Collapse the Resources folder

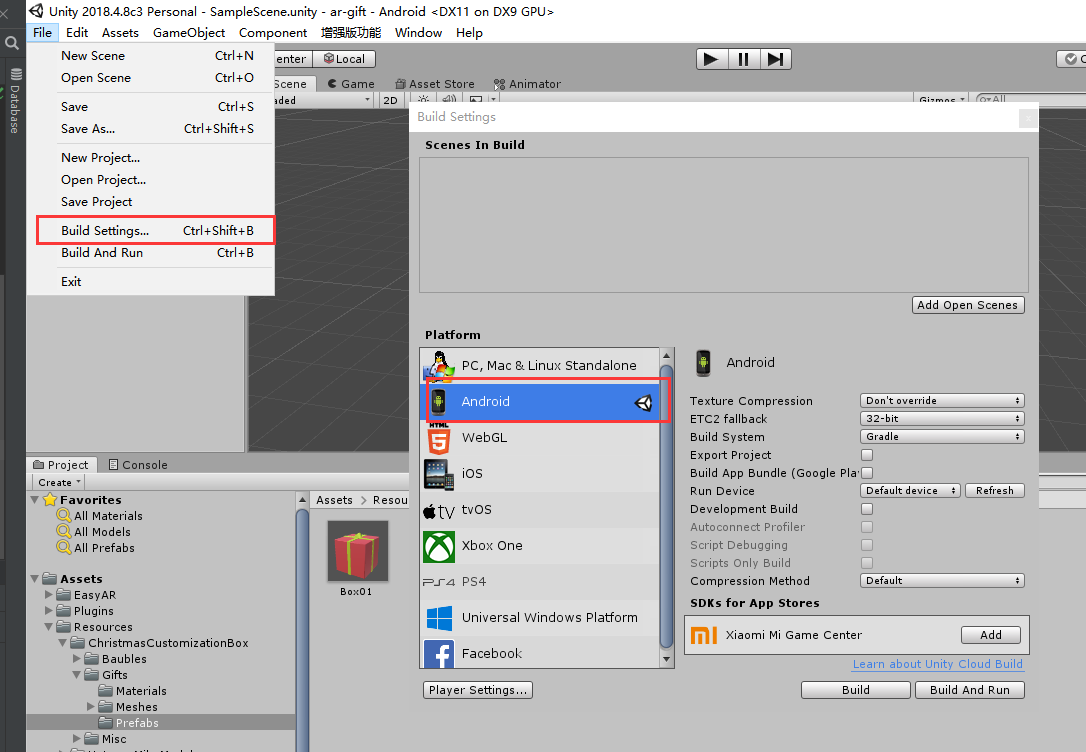pos(48,627)
